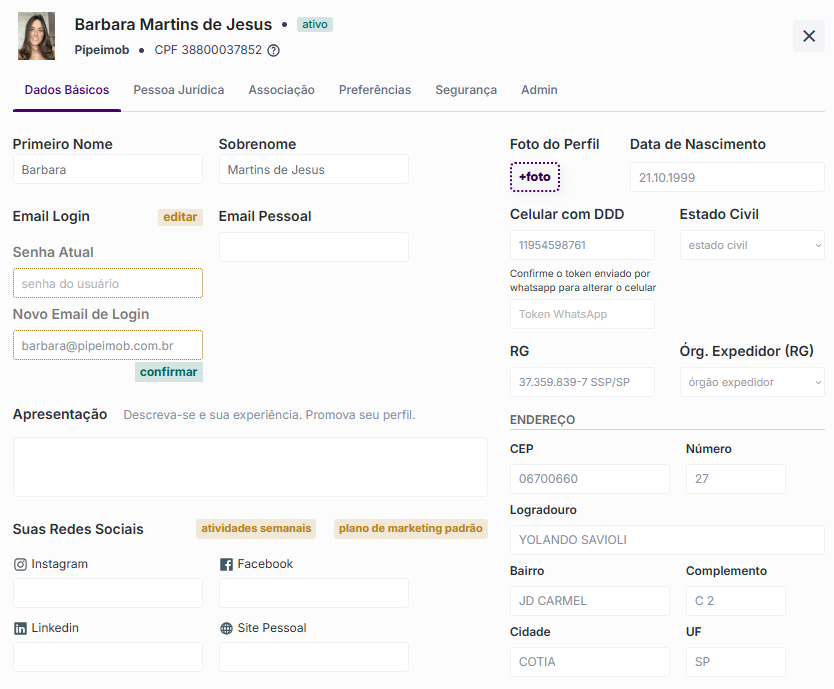Close the profile dialog with X
This screenshot has width=834, height=689.
click(809, 36)
